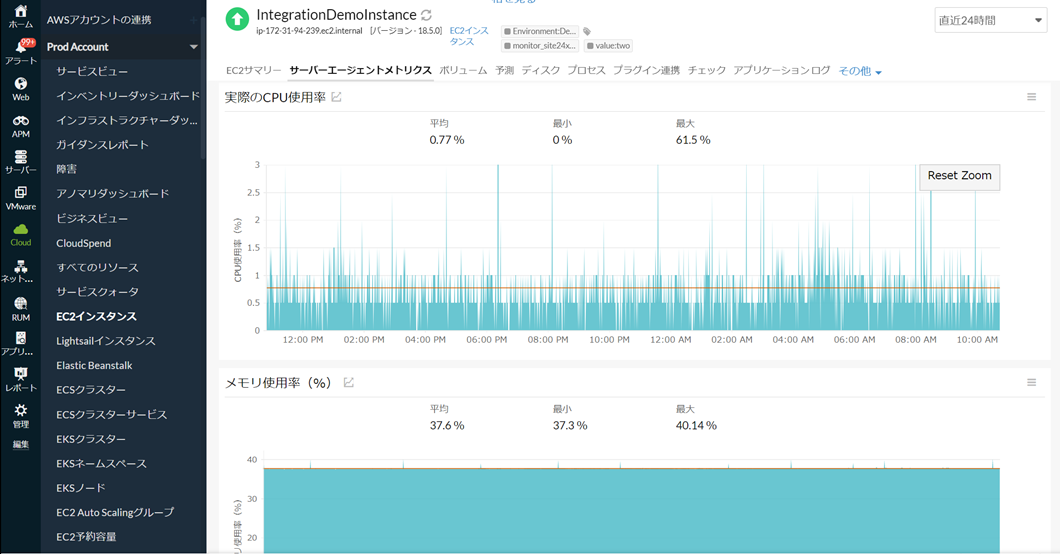The height and width of the screenshot is (554, 1060).
Task: Click the refresh icon beside IntegrationDemoInstance
Action: coord(427,15)
